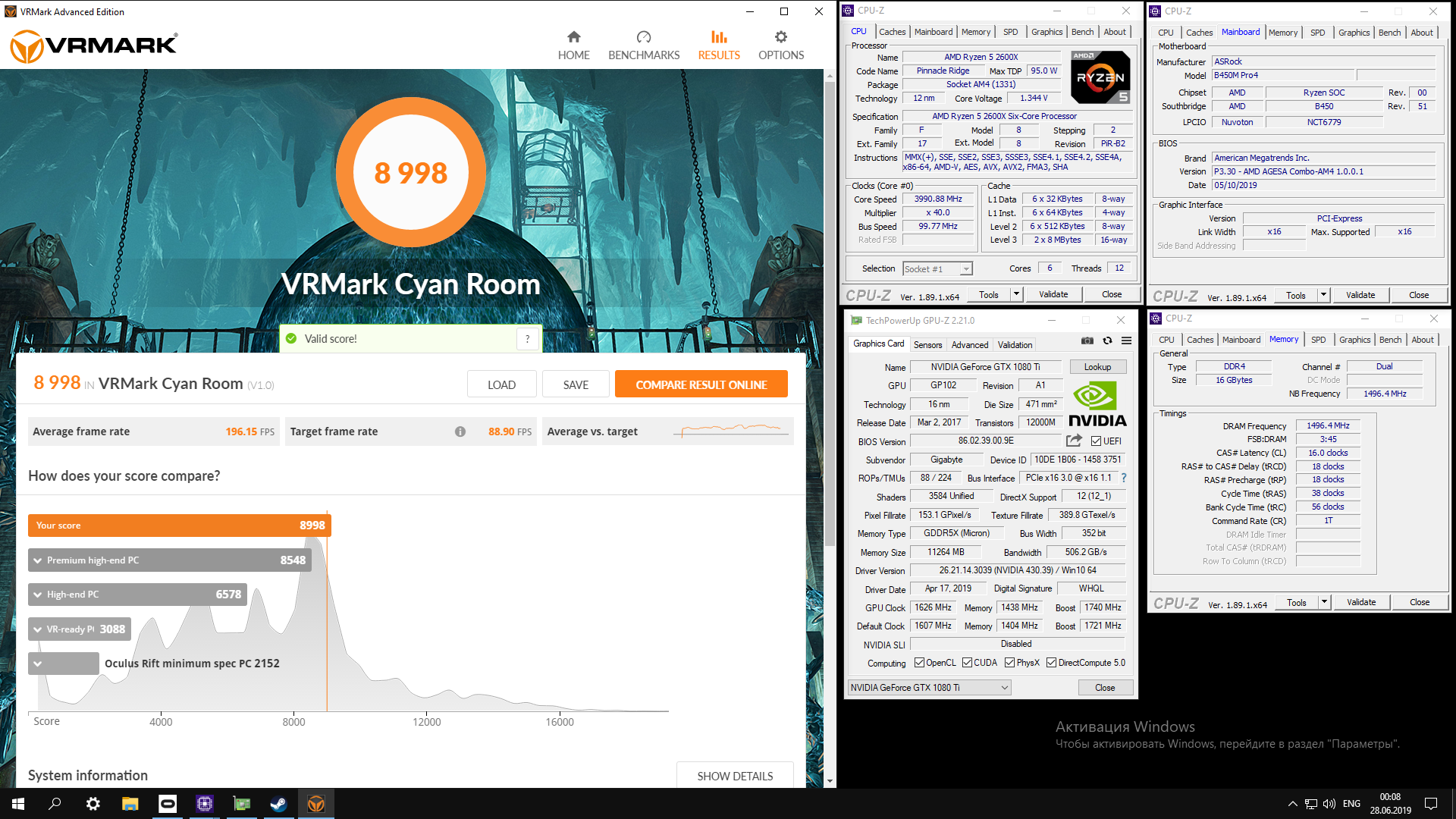Image resolution: width=1456 pixels, height=819 pixels.
Task: Open the RESULTS bar chart icon
Action: pyautogui.click(x=719, y=37)
